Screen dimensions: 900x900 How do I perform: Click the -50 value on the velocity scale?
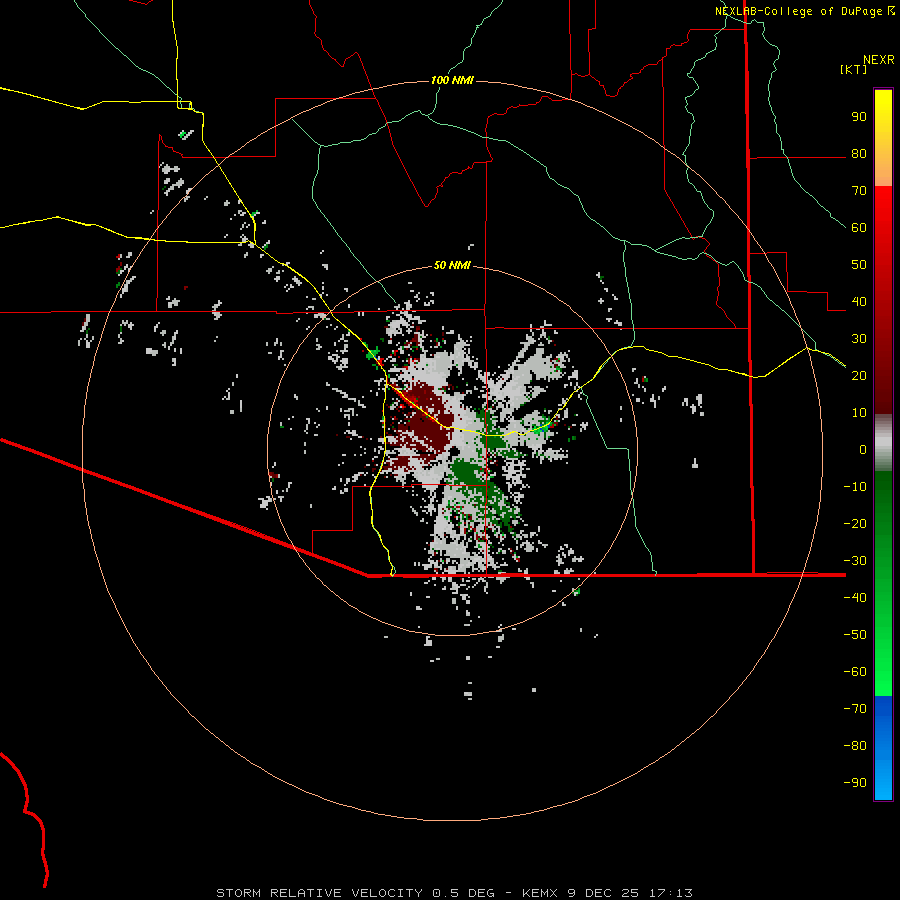[x=855, y=635]
